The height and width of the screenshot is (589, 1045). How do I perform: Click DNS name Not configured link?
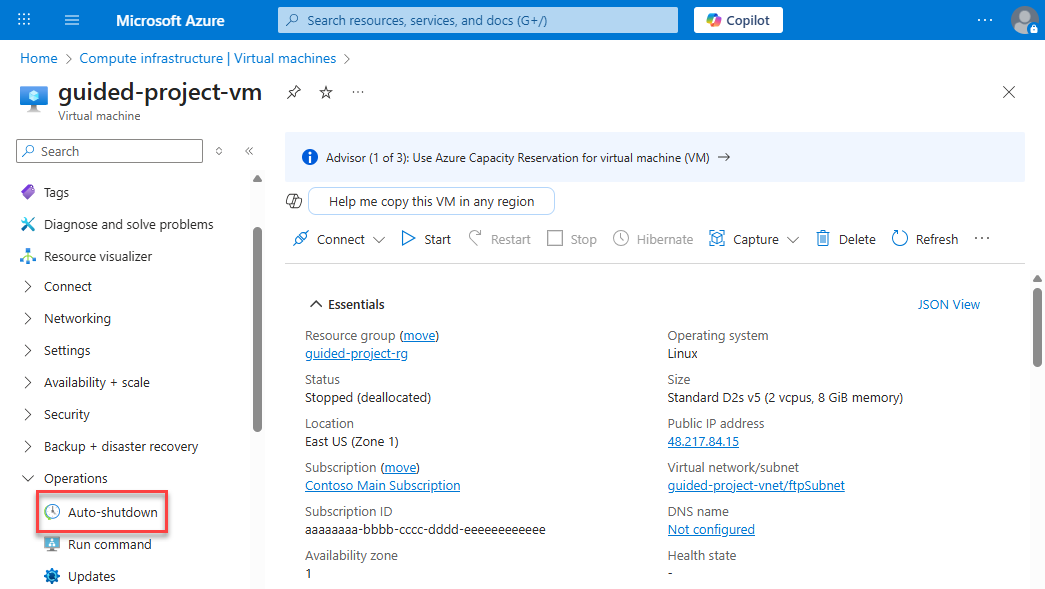(x=711, y=530)
